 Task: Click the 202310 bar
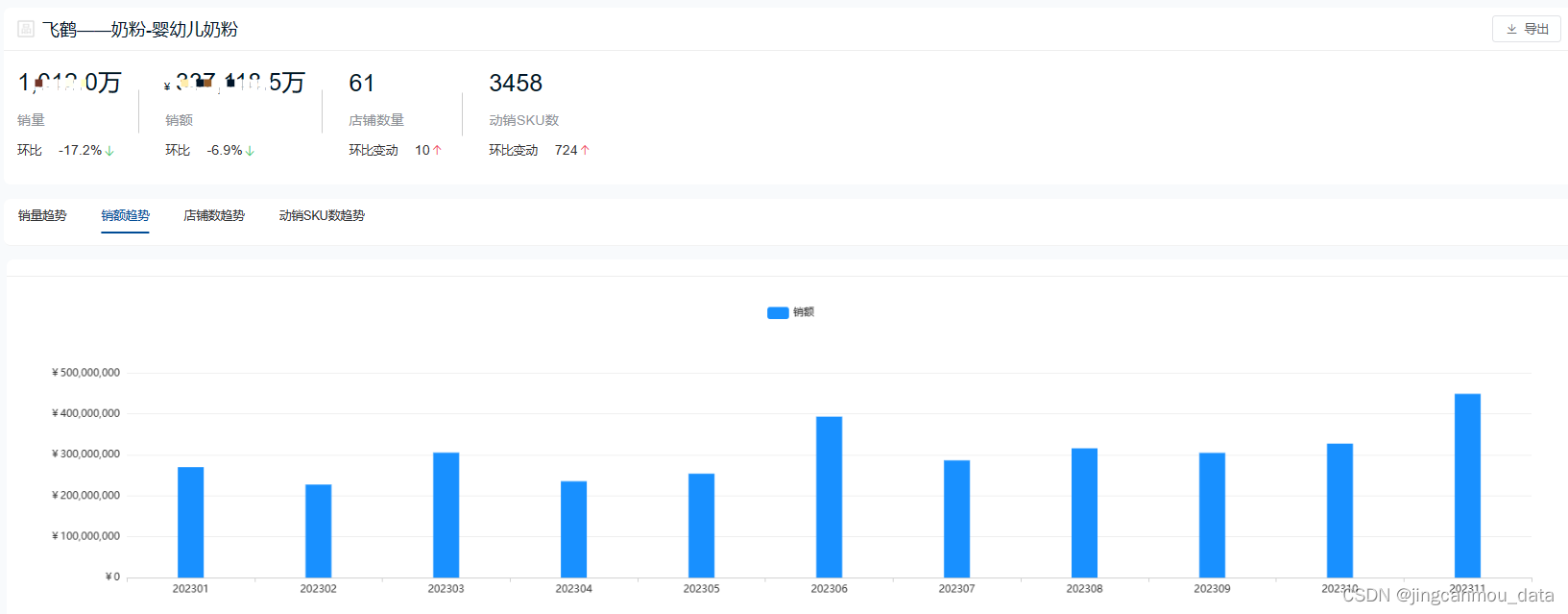point(1339,510)
